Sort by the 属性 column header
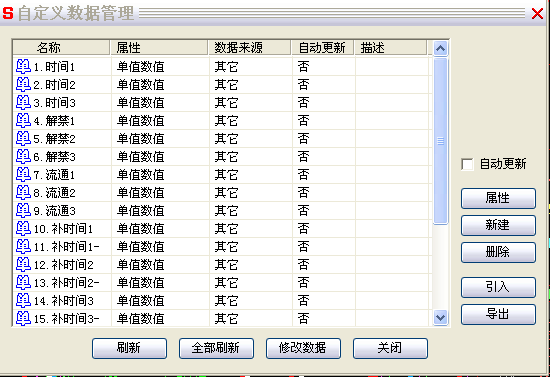 (159, 48)
